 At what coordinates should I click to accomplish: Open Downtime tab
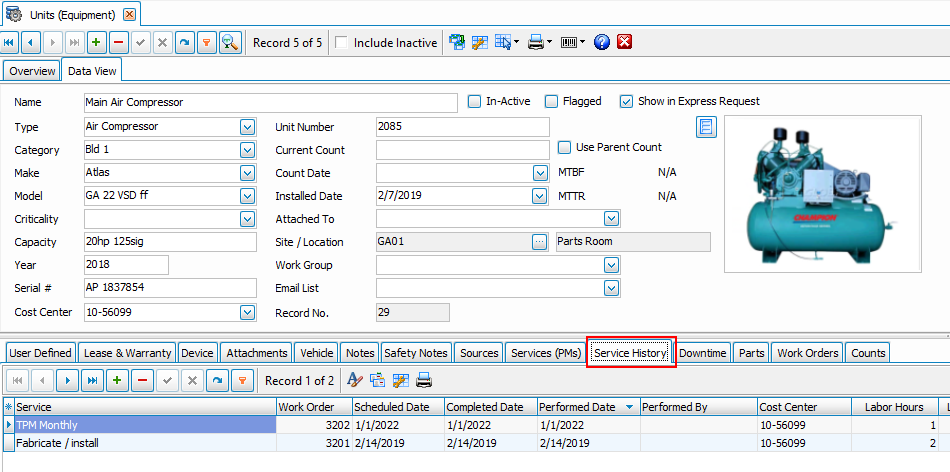[x=703, y=353]
